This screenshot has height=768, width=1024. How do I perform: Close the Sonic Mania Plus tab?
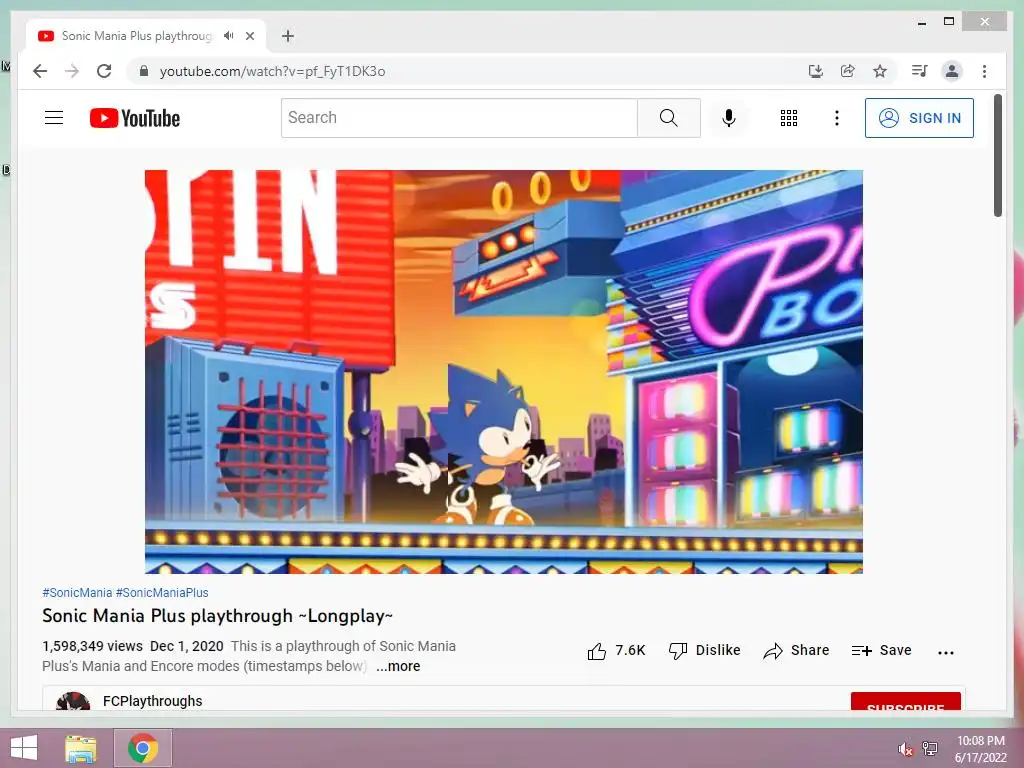click(x=249, y=36)
